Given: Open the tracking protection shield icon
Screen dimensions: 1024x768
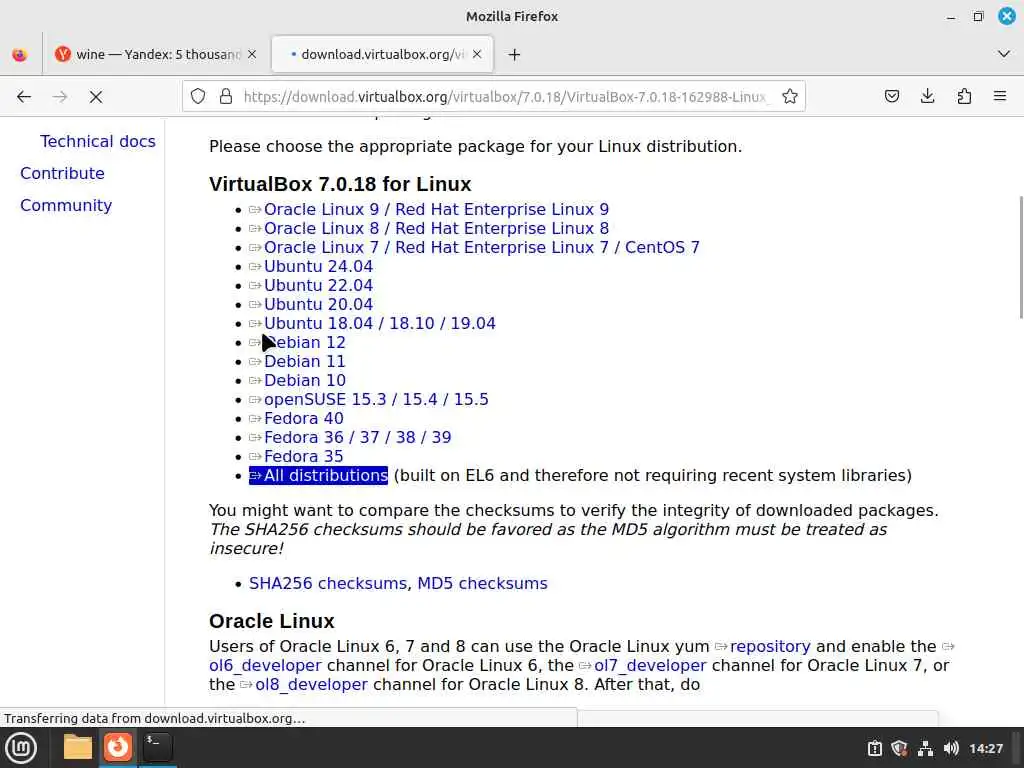Looking at the screenshot, I should tap(198, 97).
